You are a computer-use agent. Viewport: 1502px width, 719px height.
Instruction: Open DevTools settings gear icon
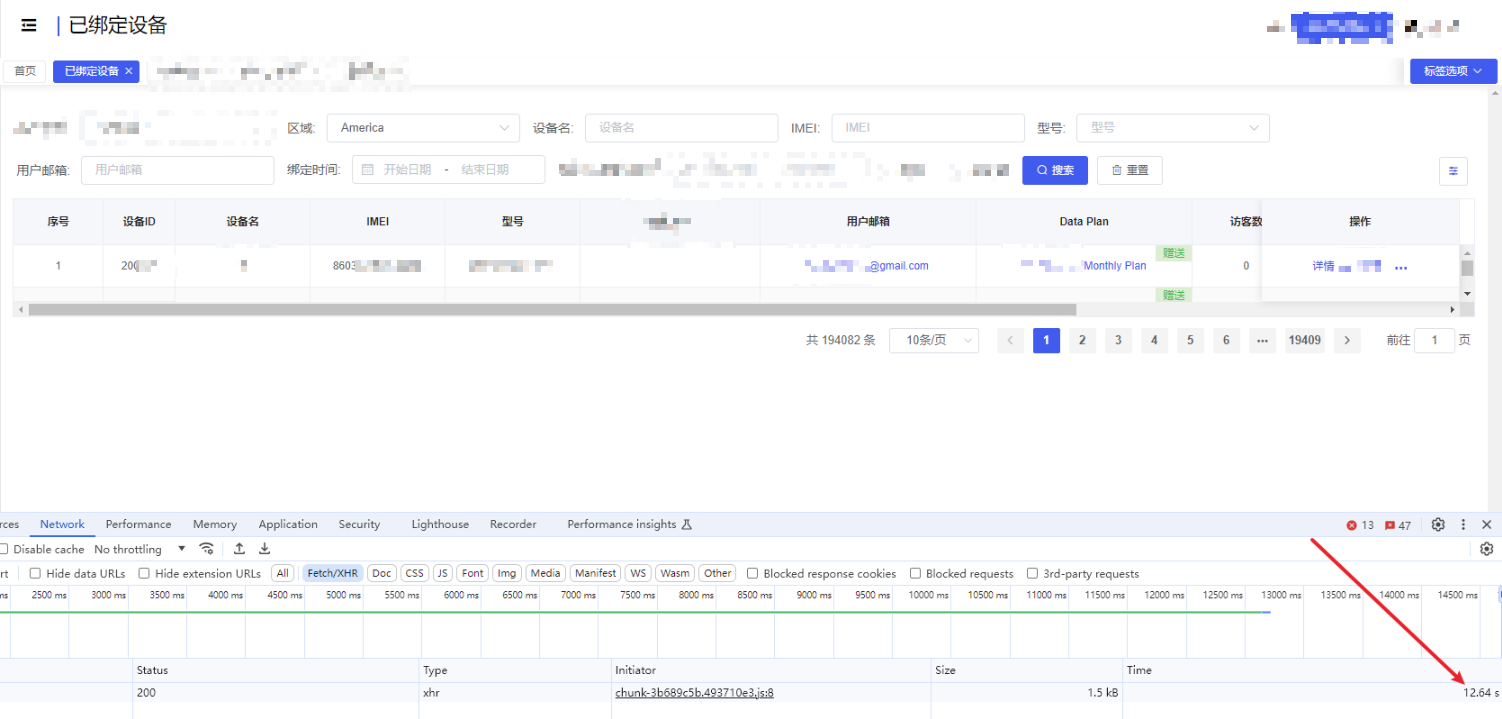1438,524
